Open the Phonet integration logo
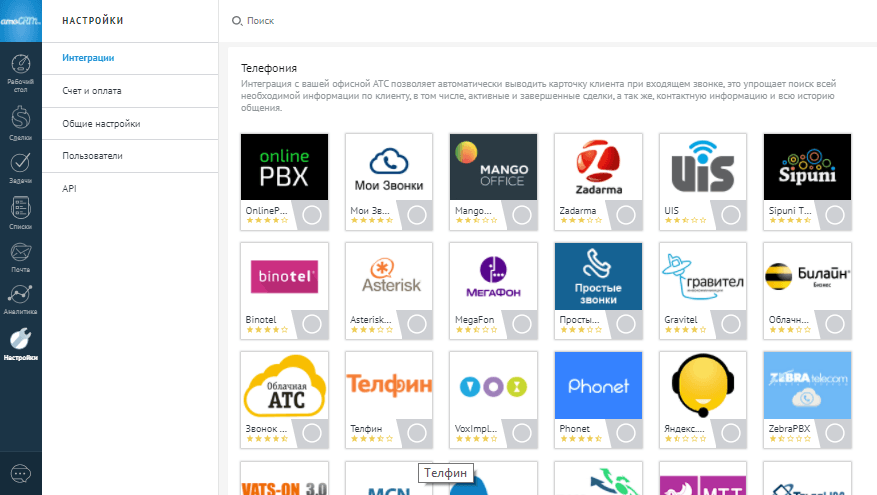This screenshot has height=495, width=877. click(x=598, y=385)
